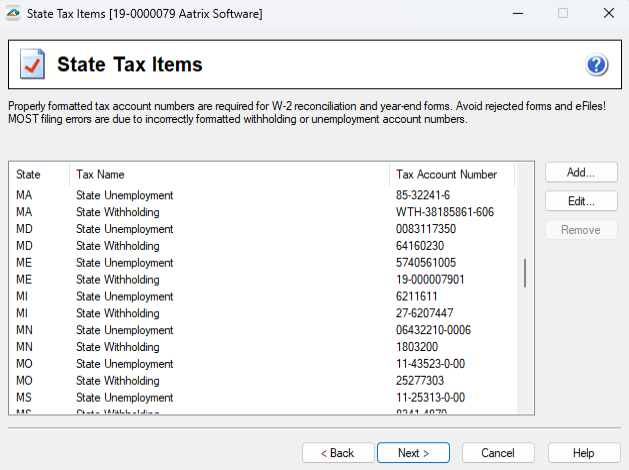Click the blue help question mark icon
The image size is (629, 470).
tap(597, 66)
